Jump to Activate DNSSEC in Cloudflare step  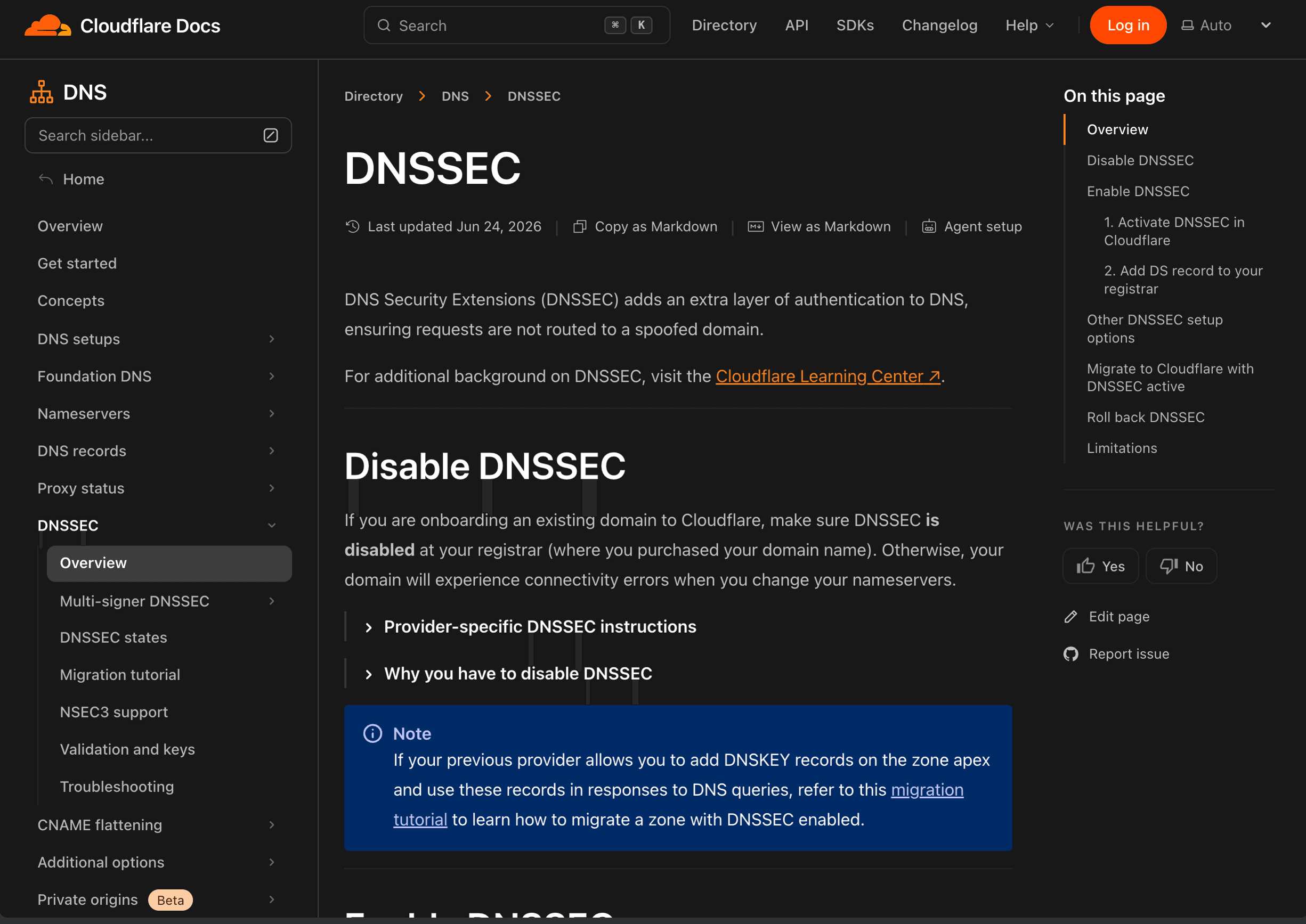pos(1174,231)
